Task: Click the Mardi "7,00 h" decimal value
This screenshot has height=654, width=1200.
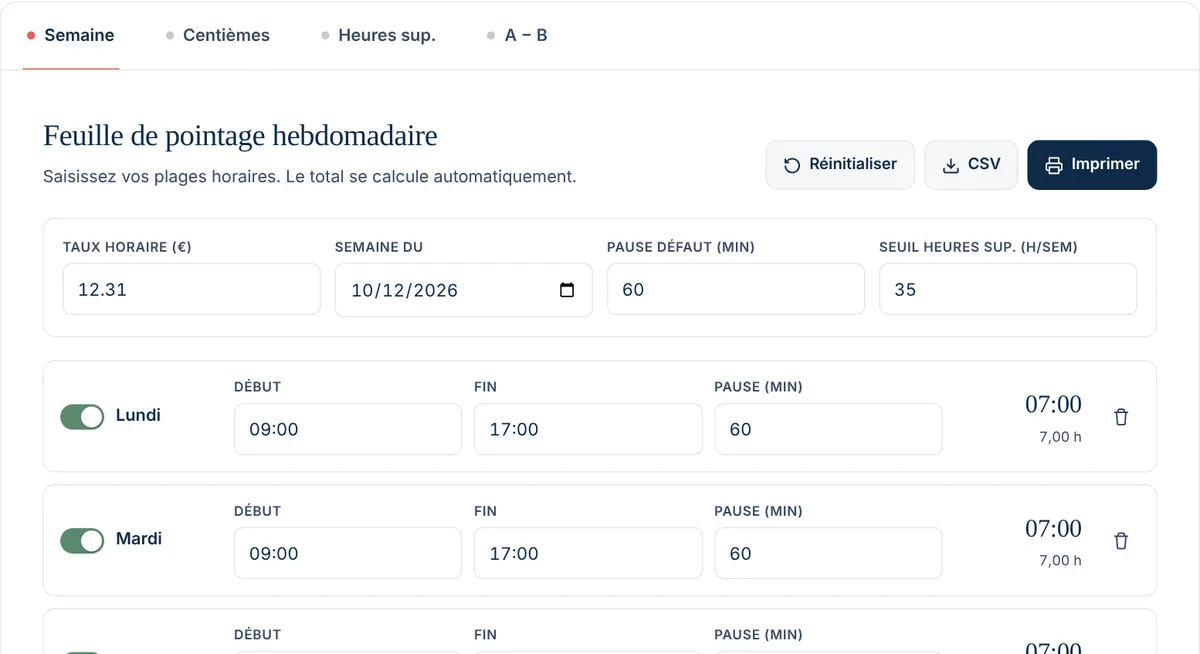Action: pos(1060,561)
